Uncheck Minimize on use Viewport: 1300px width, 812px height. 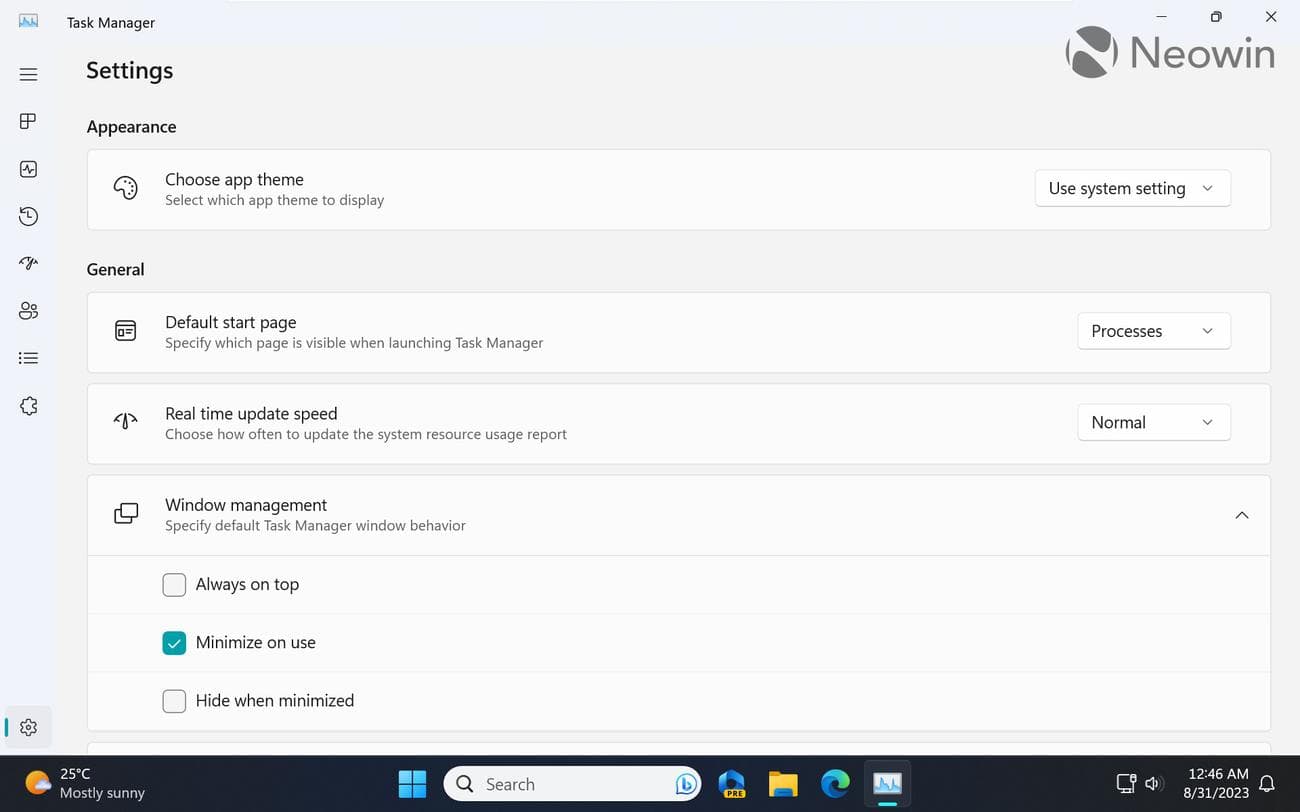click(174, 642)
